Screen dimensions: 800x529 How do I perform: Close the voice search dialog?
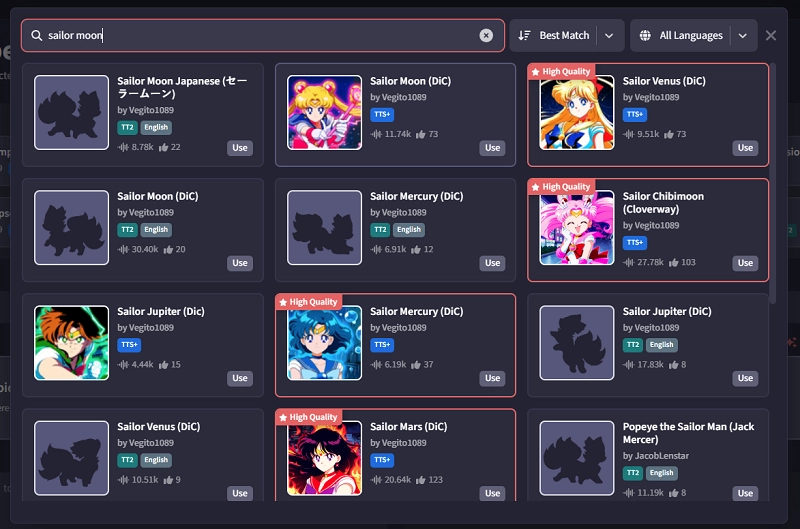pos(770,35)
